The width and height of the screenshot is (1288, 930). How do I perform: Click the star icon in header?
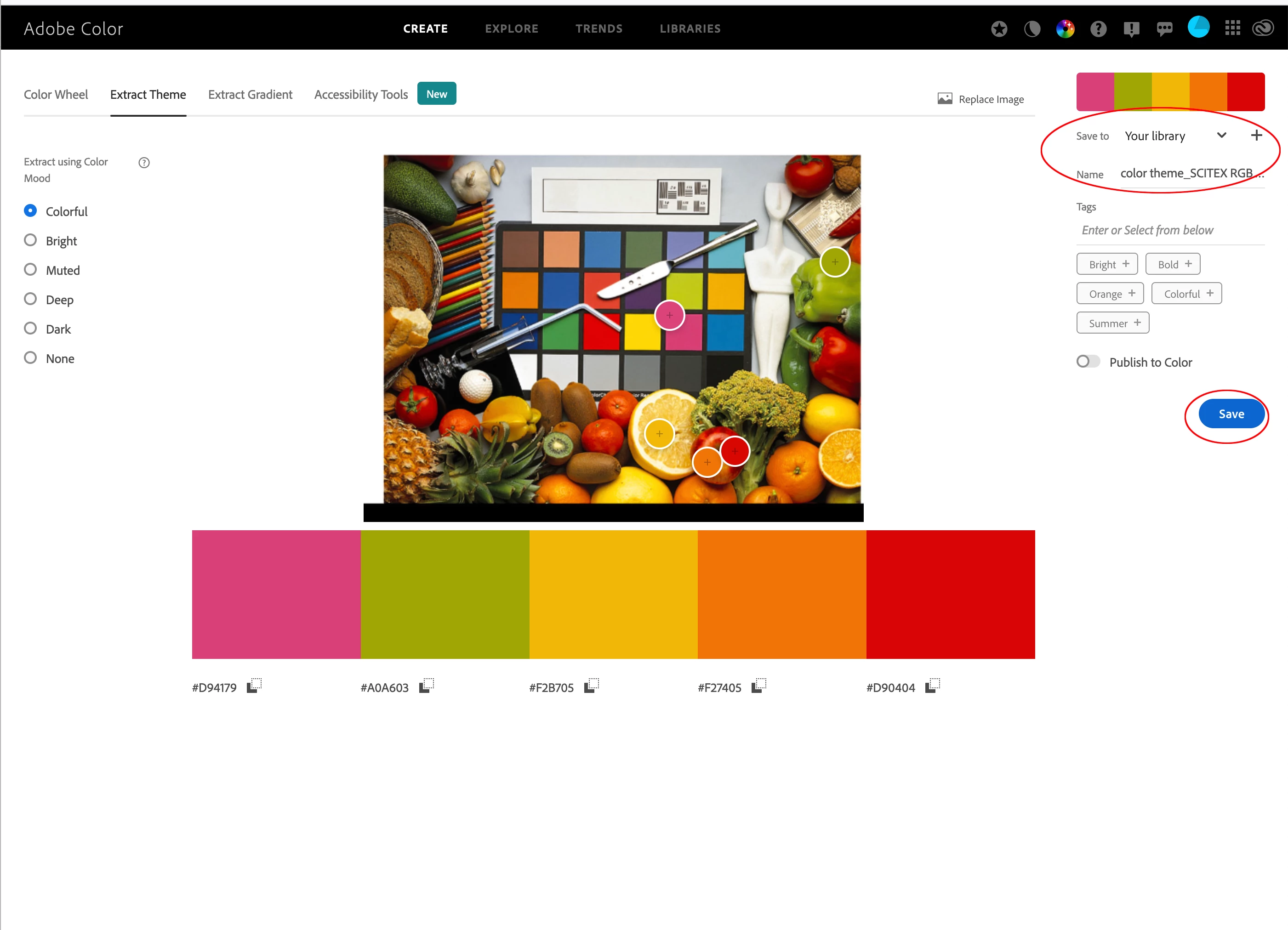999,28
